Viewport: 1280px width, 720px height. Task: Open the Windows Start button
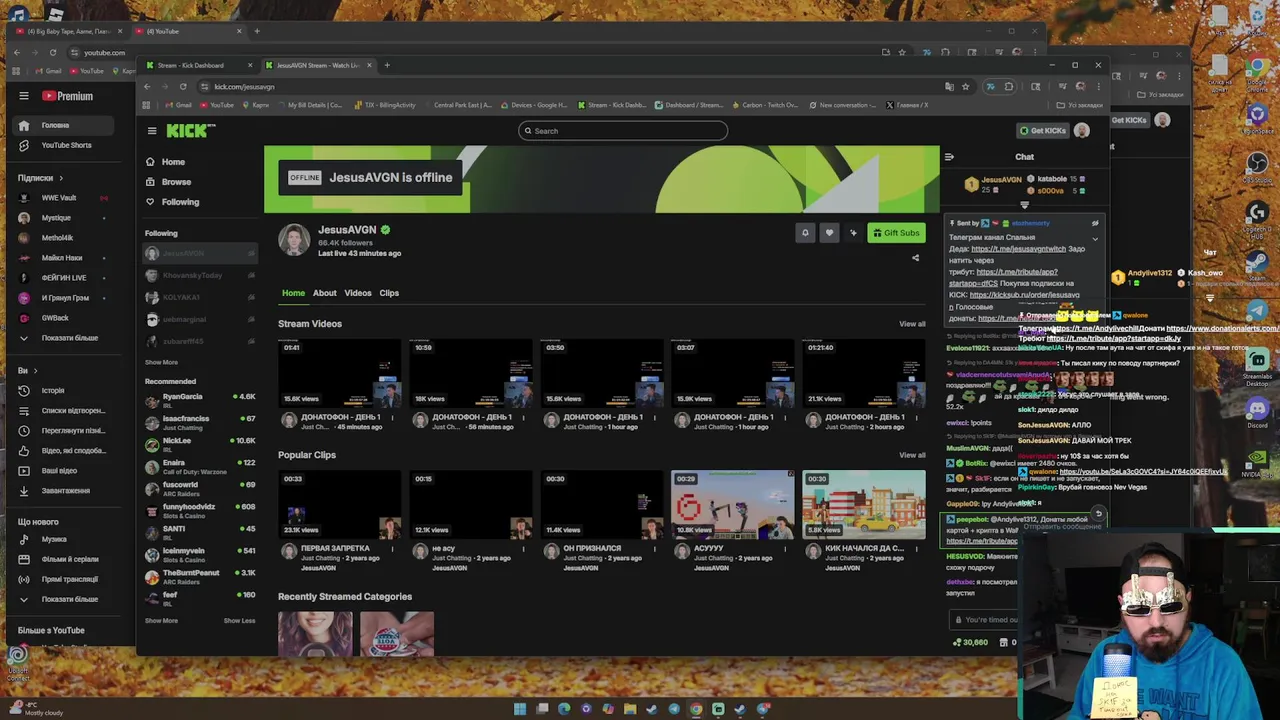tap(520, 709)
